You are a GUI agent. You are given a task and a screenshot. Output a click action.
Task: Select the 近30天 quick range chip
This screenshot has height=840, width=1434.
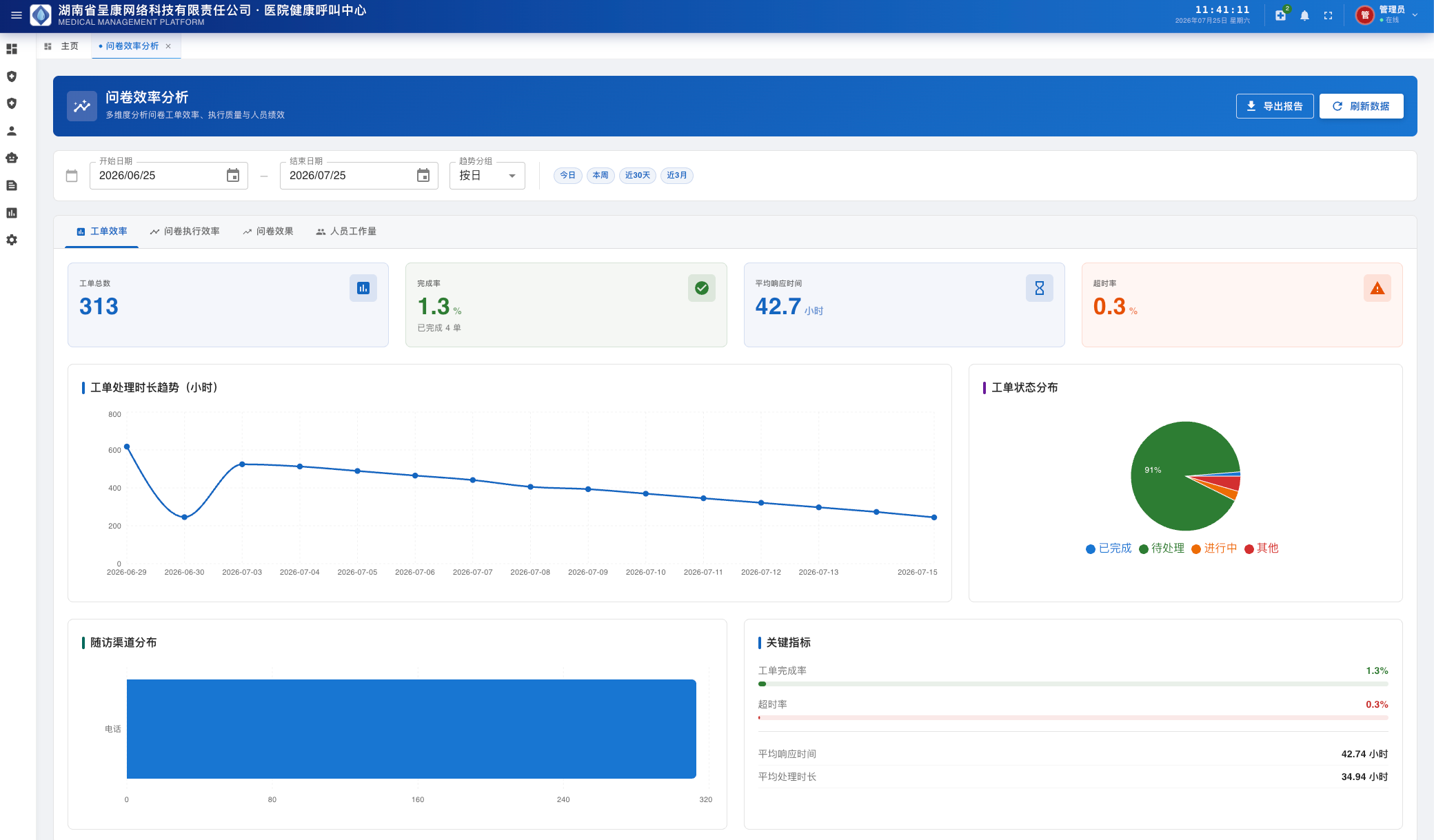pos(638,176)
